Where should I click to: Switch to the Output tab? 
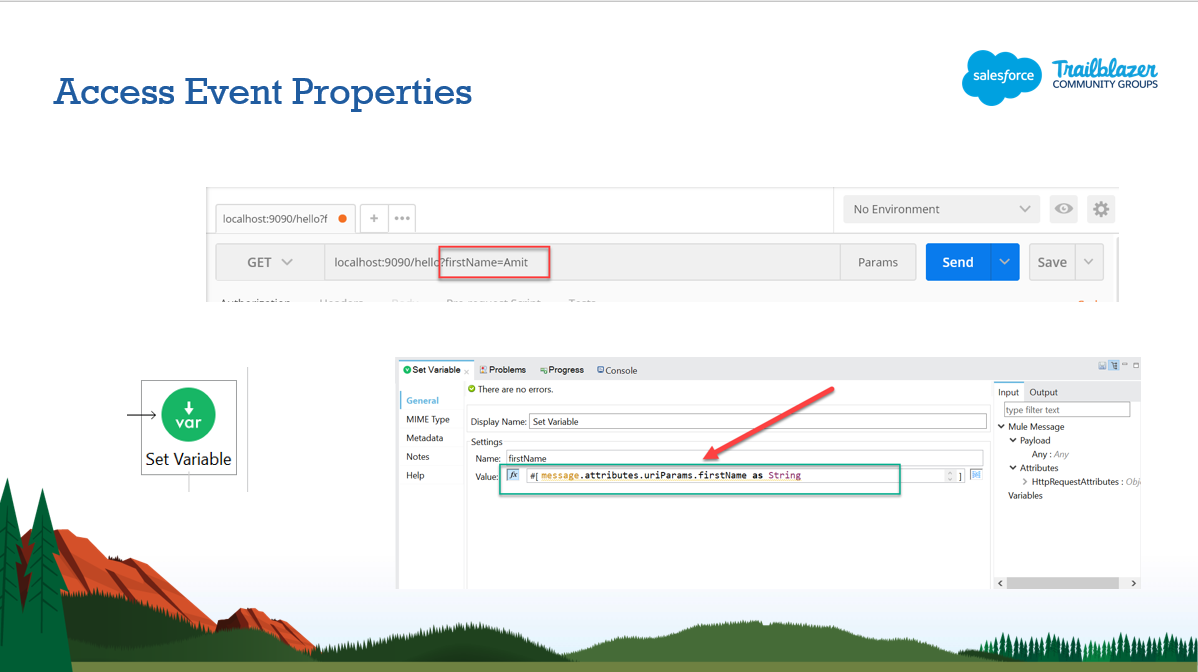tap(1043, 392)
